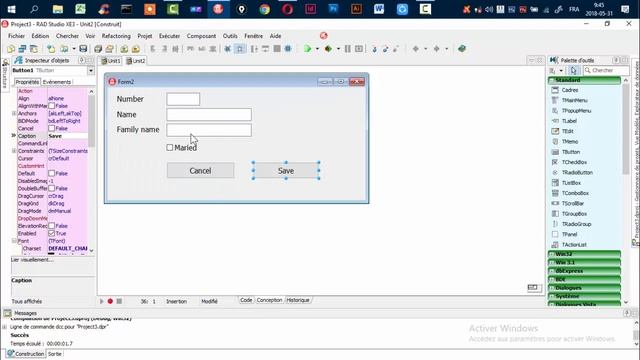Select the TMainMenu component in palette

574,100
